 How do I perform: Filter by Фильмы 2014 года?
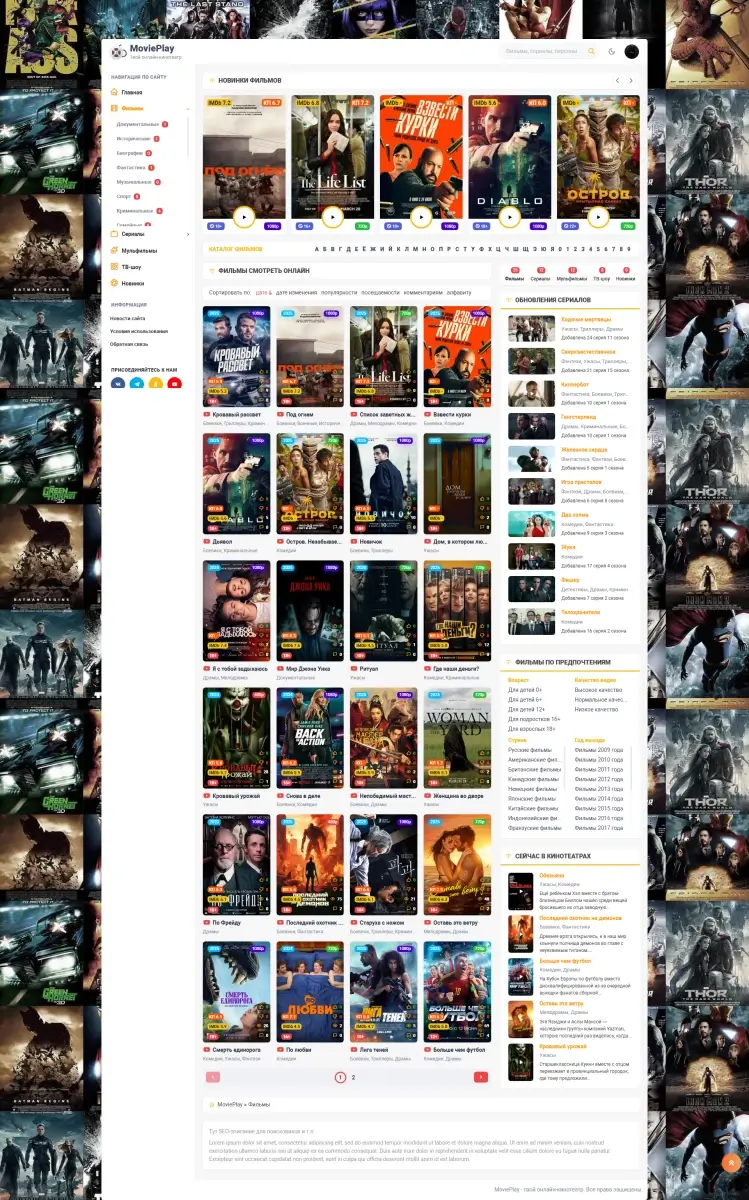(598, 799)
